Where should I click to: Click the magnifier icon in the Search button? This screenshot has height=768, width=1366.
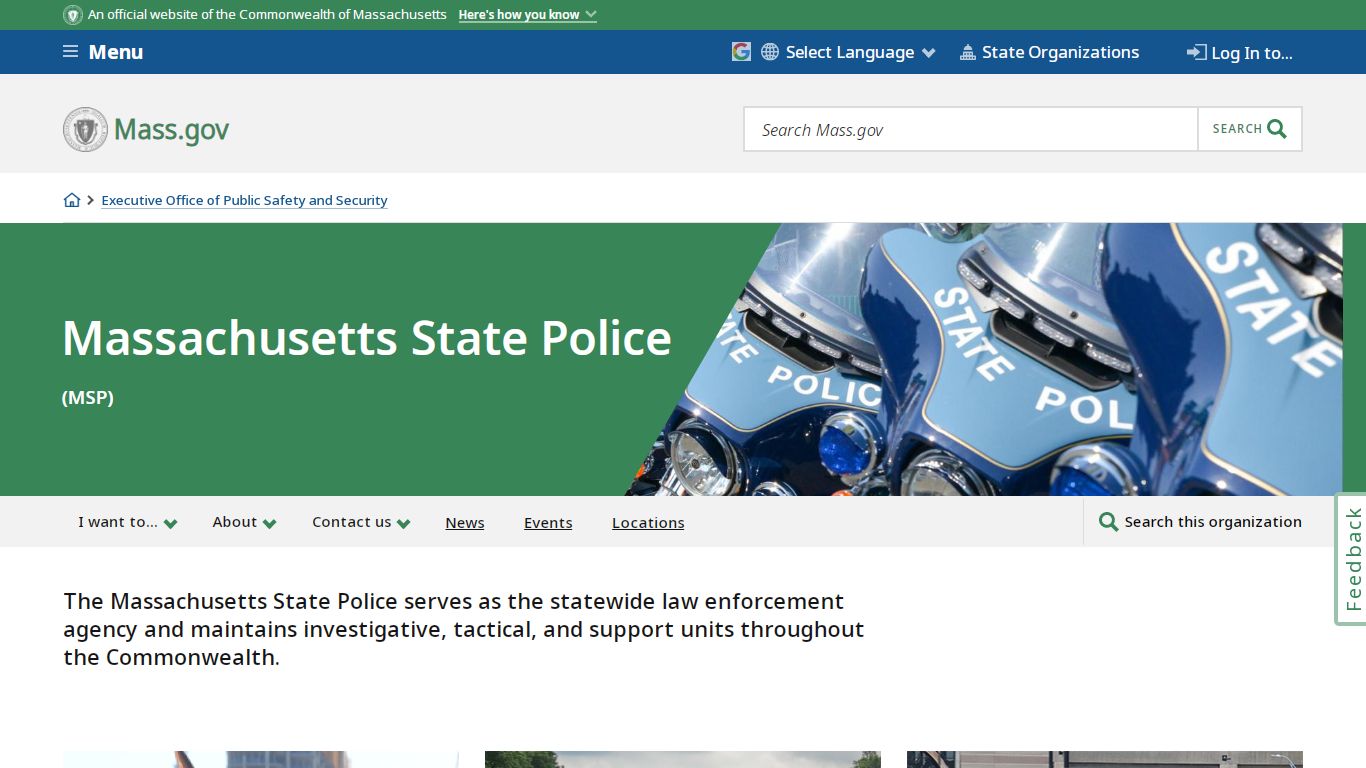(x=1277, y=129)
